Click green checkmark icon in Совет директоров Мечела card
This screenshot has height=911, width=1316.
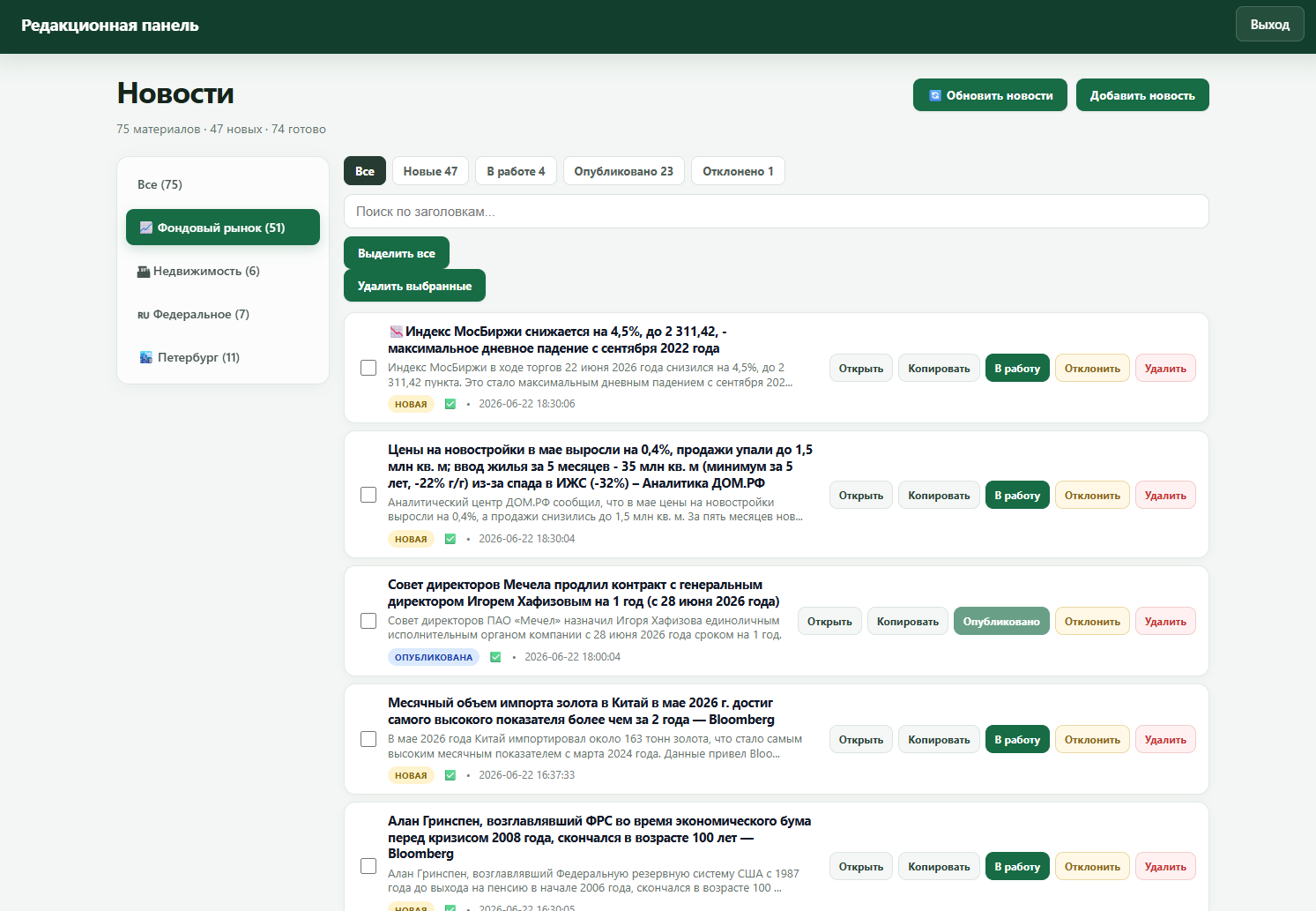click(495, 657)
